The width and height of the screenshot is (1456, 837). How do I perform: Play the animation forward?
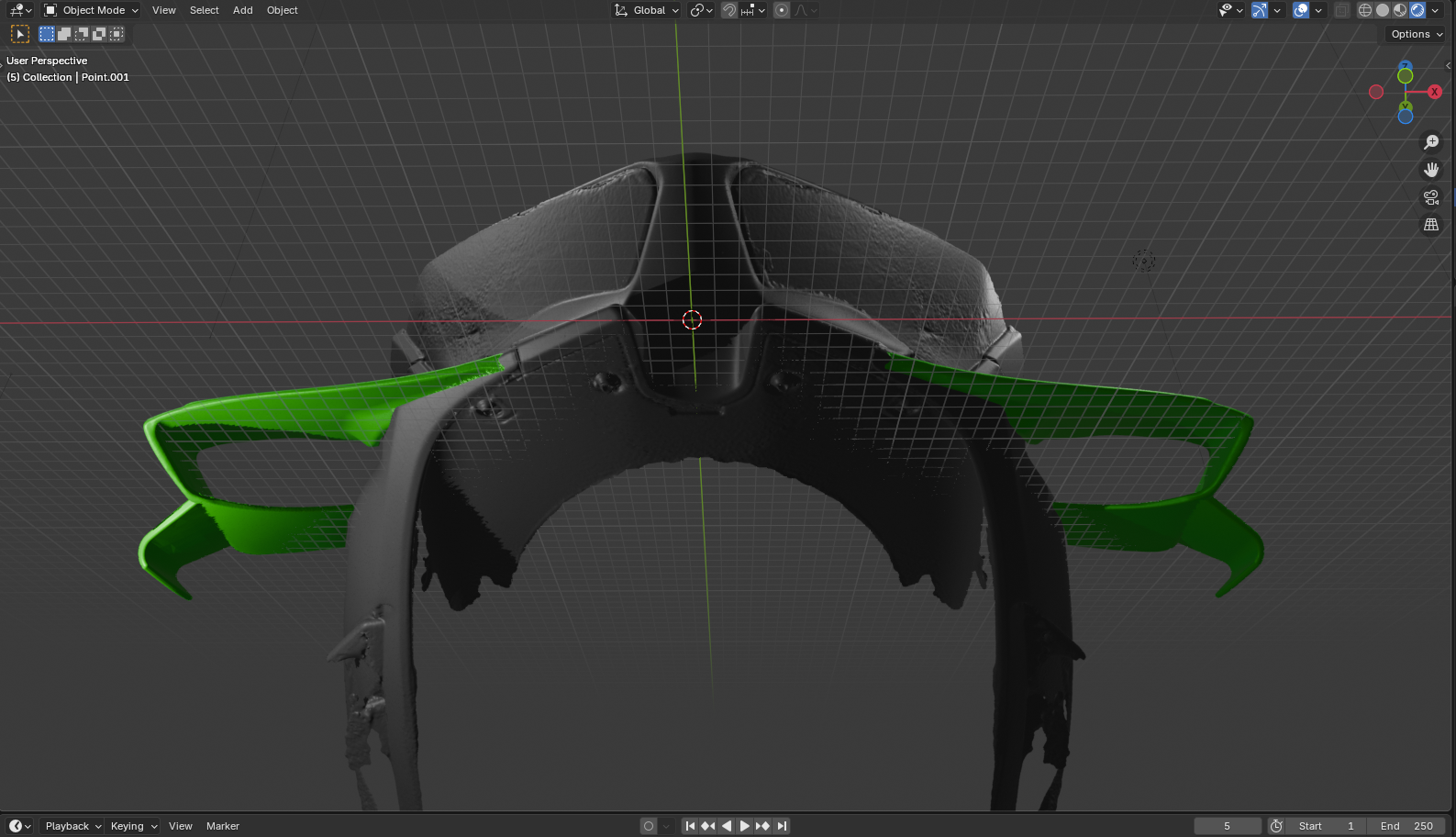745,826
